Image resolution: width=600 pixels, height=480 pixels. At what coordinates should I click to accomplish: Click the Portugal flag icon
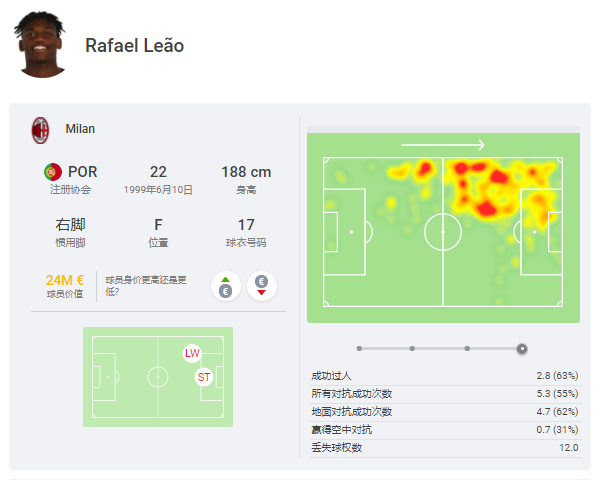(x=53, y=172)
